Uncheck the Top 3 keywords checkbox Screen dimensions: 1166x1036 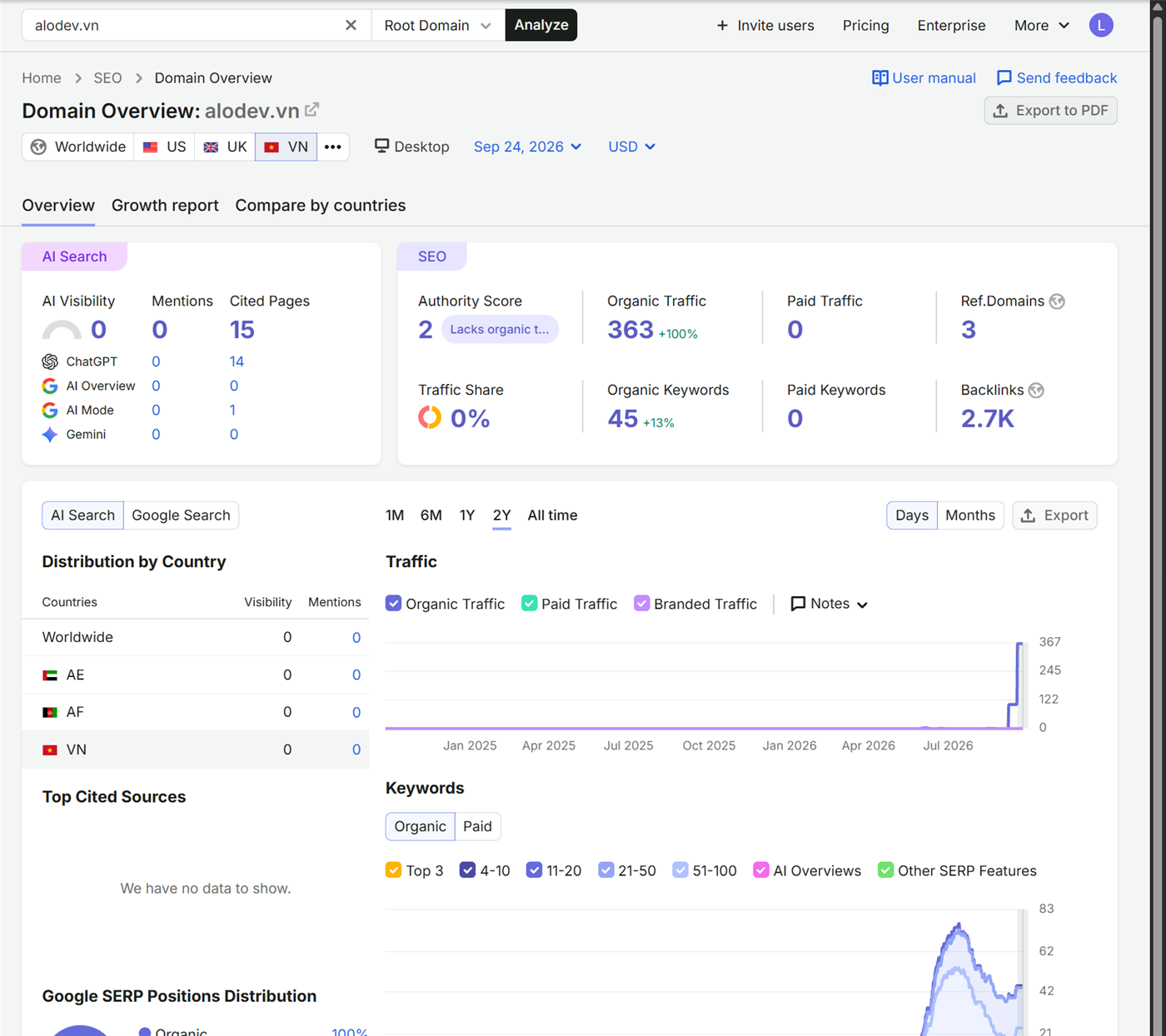tap(393, 869)
